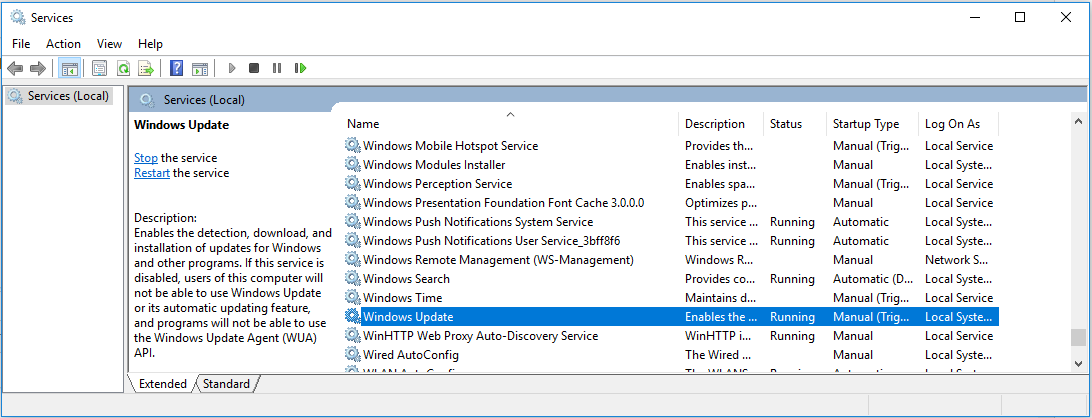Click the Services (Local) pane header

point(204,100)
